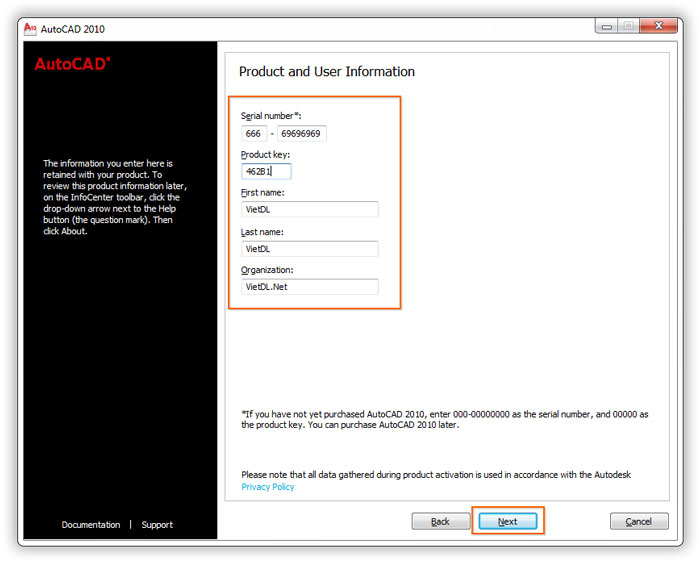
Task: Click the First name input field
Action: (x=310, y=209)
